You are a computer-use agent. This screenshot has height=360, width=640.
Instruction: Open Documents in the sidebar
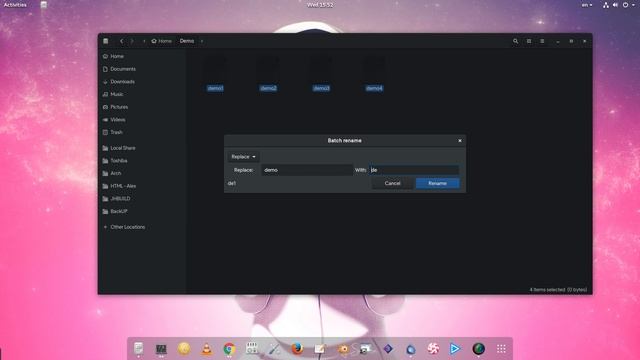pyautogui.click(x=123, y=69)
